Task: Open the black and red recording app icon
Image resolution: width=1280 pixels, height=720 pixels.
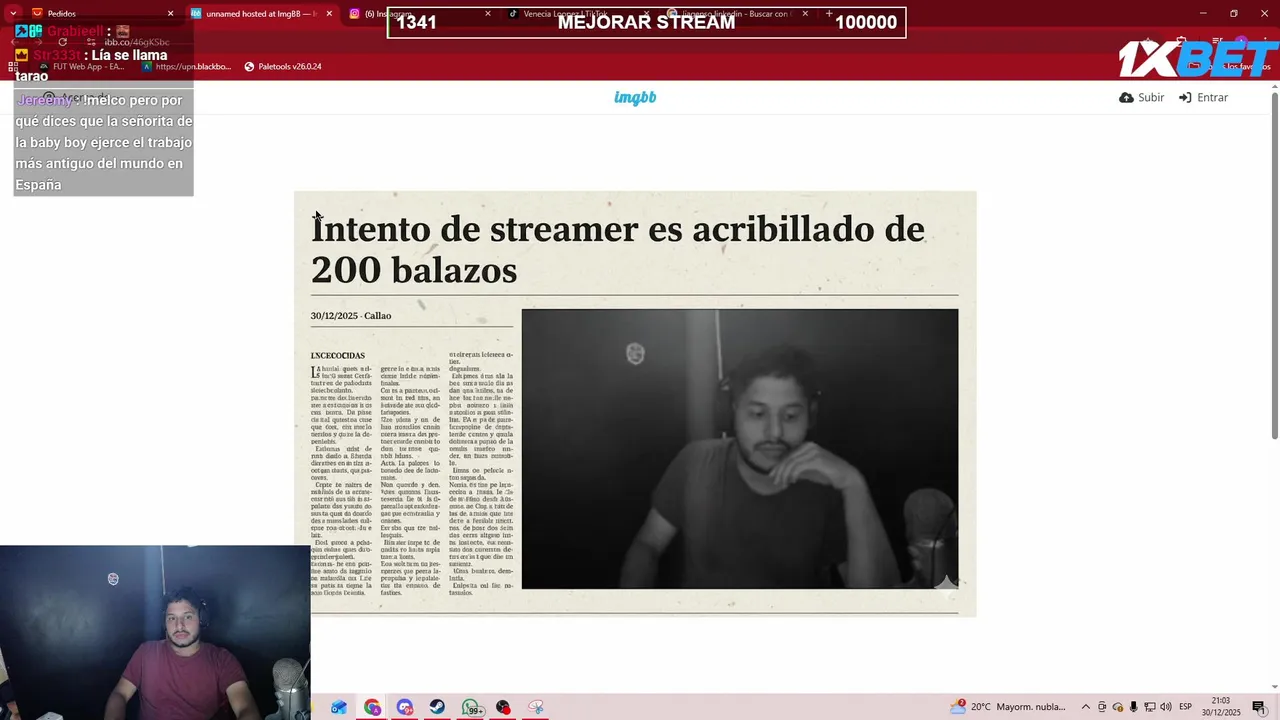Action: point(503,707)
